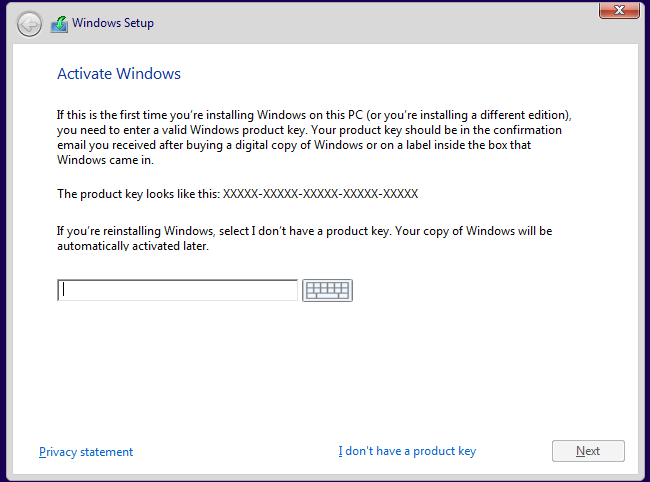Click the Windows Setup title bar icon

point(59,24)
